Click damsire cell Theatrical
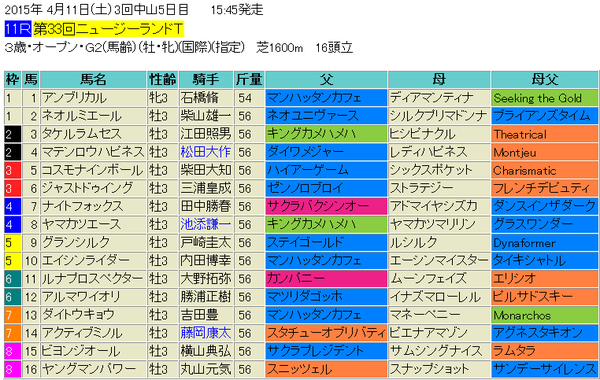 pos(545,134)
